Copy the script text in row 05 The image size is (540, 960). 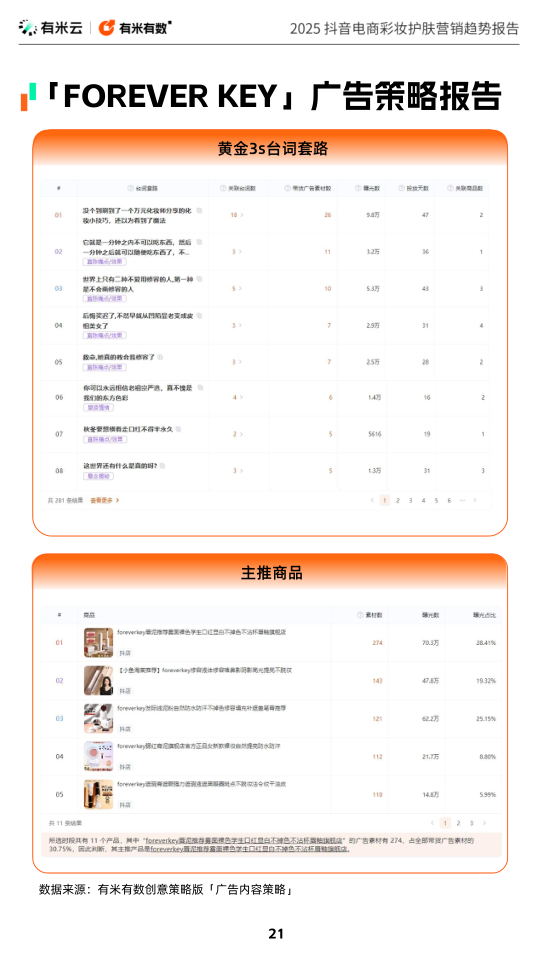pos(160,356)
